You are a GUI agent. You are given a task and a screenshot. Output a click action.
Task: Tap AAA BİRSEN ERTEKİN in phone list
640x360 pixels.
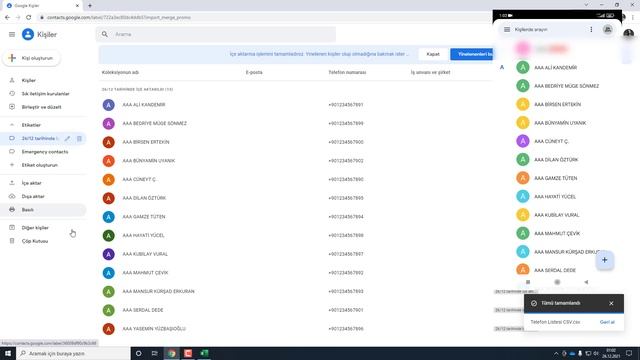558,104
